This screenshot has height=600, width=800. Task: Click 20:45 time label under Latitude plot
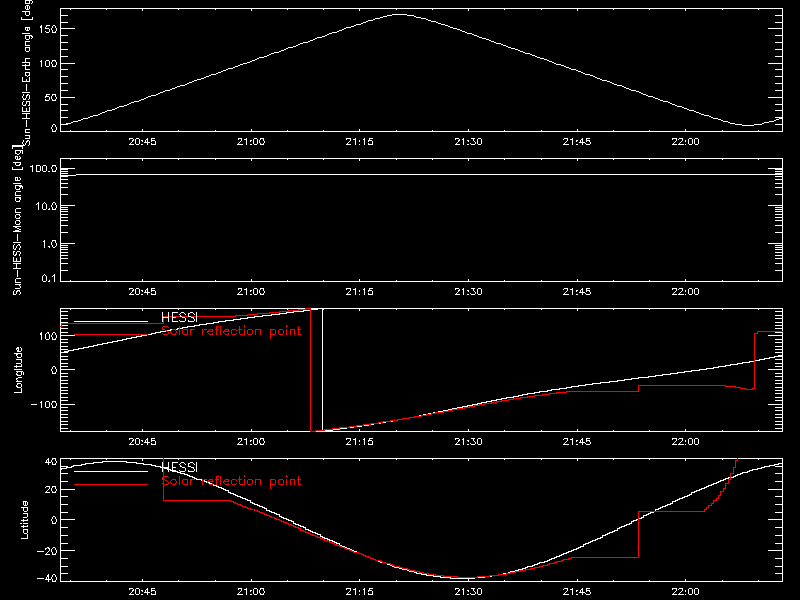point(142,592)
